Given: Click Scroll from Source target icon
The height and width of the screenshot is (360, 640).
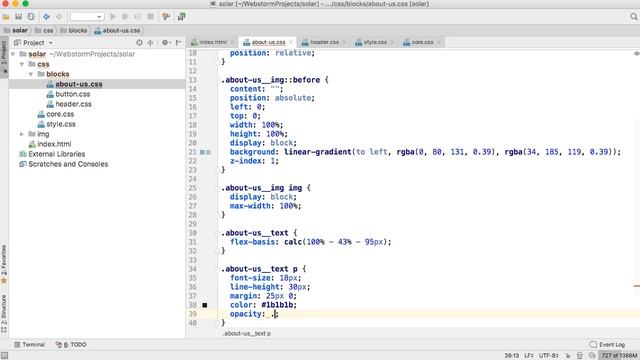Looking at the screenshot, I should click(139, 42).
